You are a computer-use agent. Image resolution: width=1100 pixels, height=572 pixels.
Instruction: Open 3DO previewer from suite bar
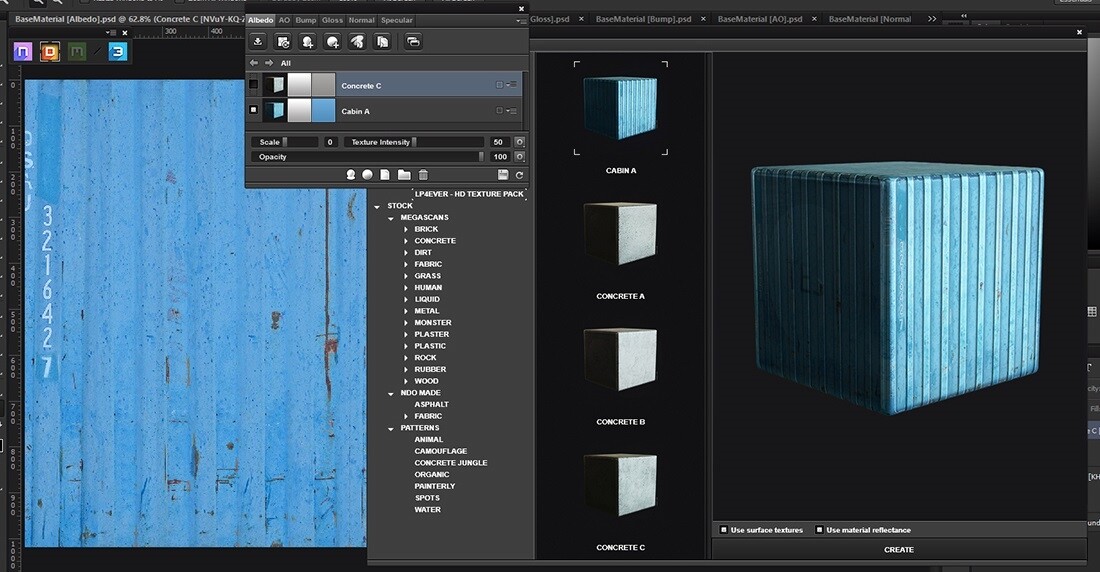coord(118,50)
